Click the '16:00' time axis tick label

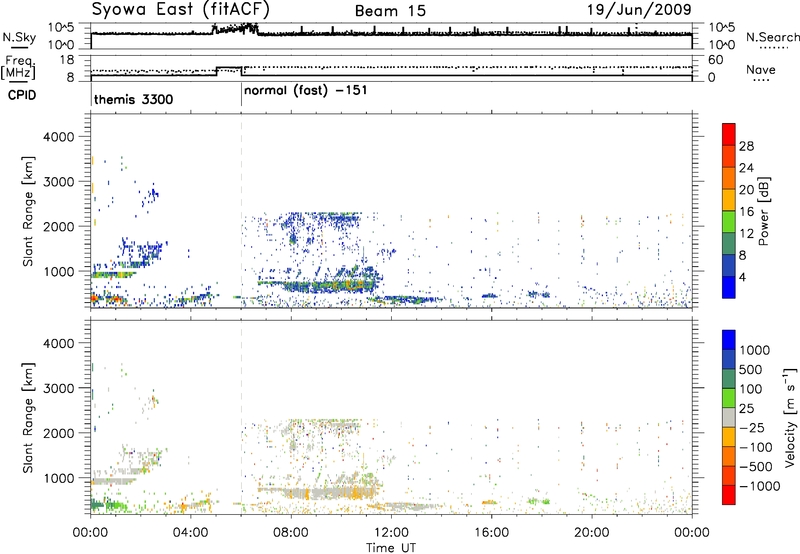491,533
